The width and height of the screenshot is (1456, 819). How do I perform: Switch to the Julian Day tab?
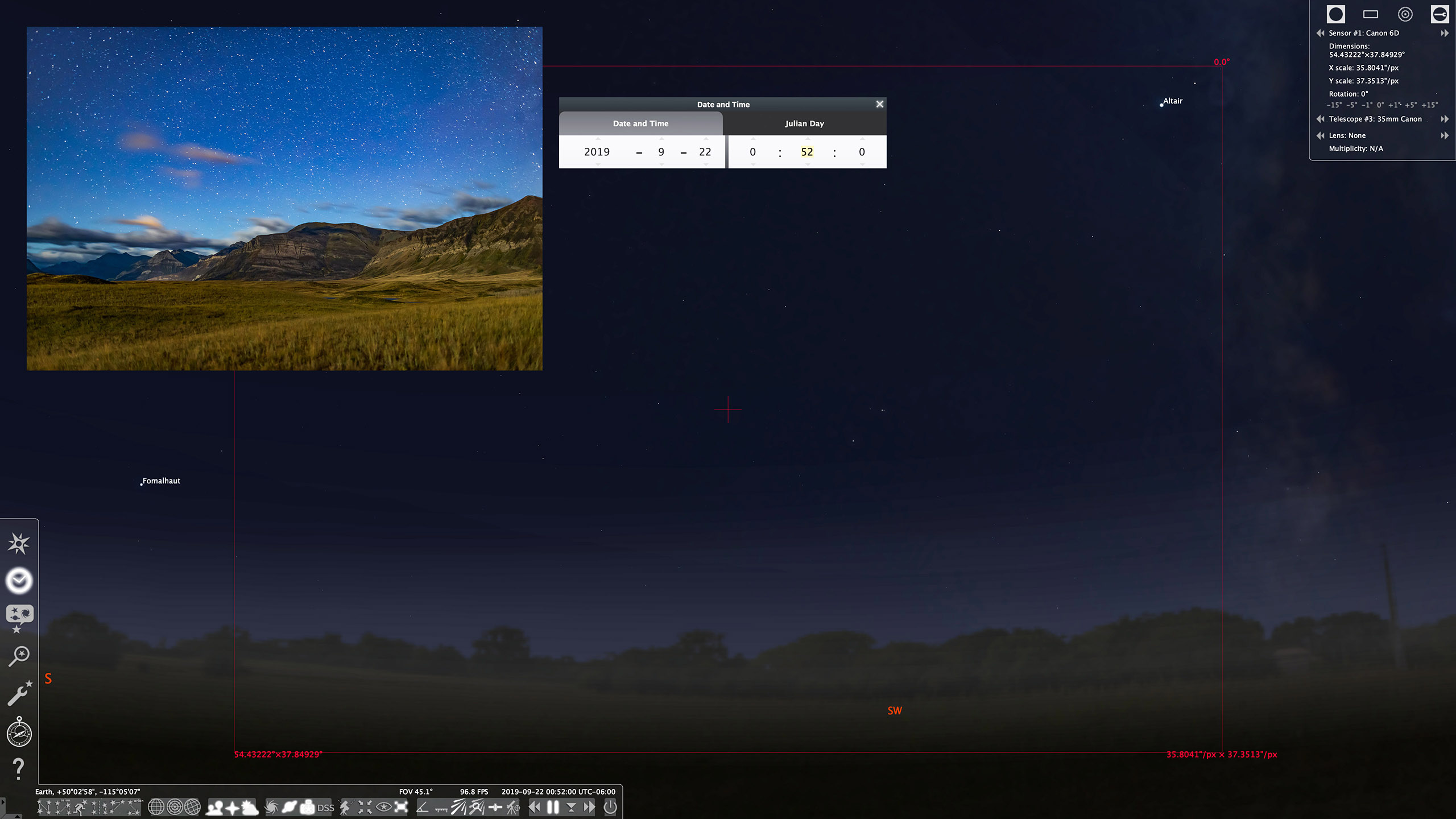805,123
